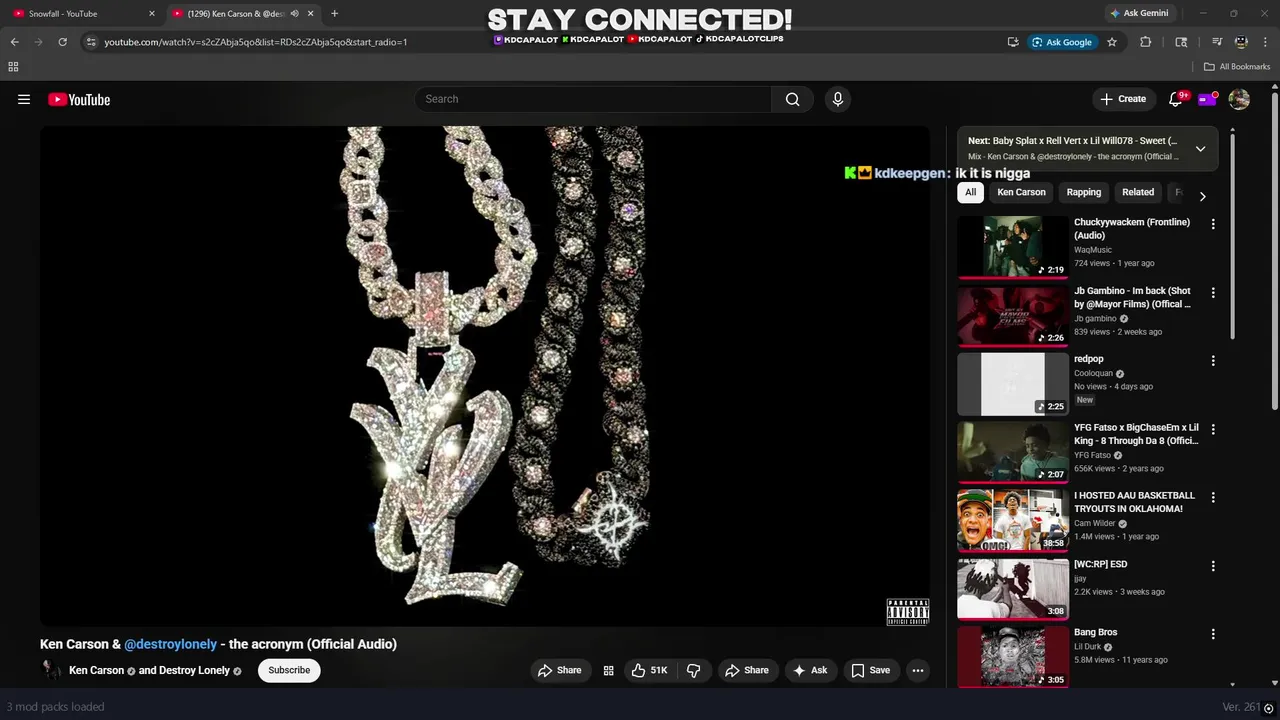Click the Create button
Viewport: 1280px width, 720px height.
point(1123,99)
